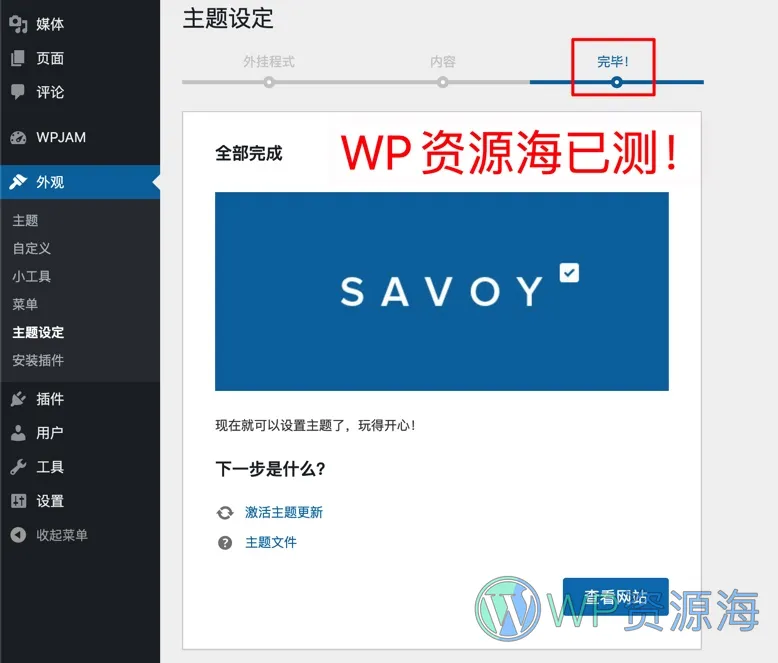This screenshot has width=778, height=663.
Task: Click the WPJAM gauge icon
Action: click(18, 137)
